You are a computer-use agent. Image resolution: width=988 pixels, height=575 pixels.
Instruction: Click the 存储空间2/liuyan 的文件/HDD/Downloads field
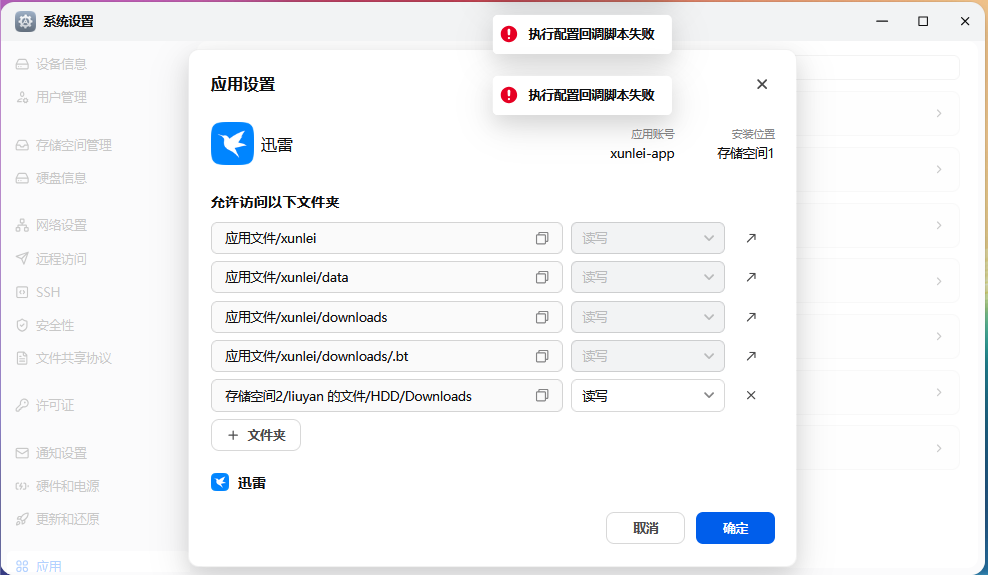click(387, 396)
